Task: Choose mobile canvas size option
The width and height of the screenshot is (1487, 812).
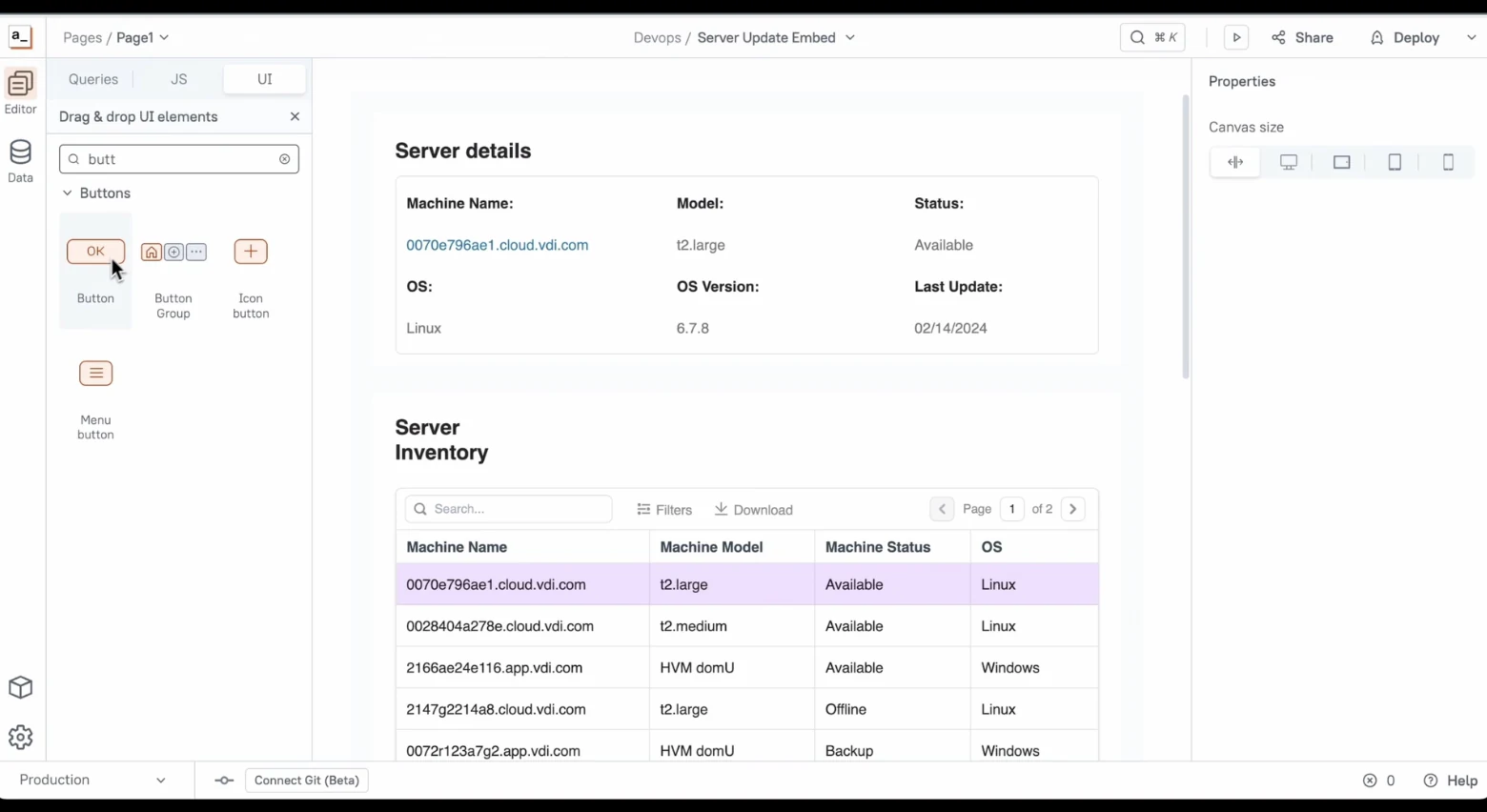Action: point(1448,162)
